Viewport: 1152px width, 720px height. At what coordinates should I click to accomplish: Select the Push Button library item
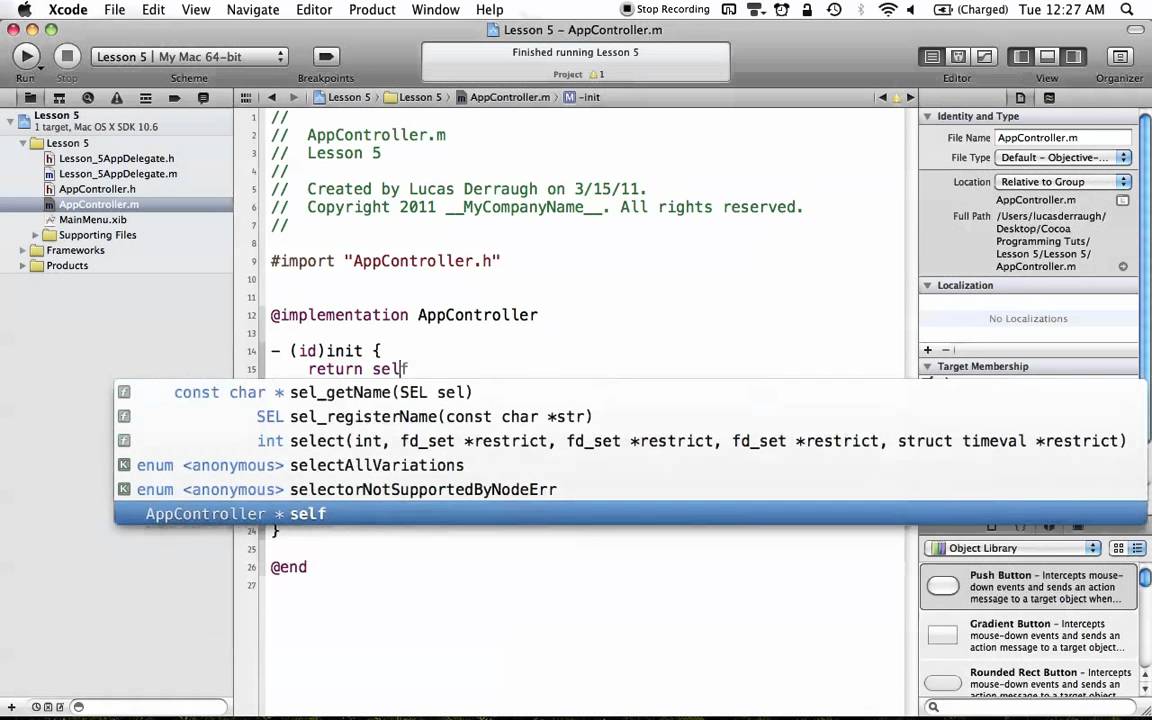[x=1029, y=586]
